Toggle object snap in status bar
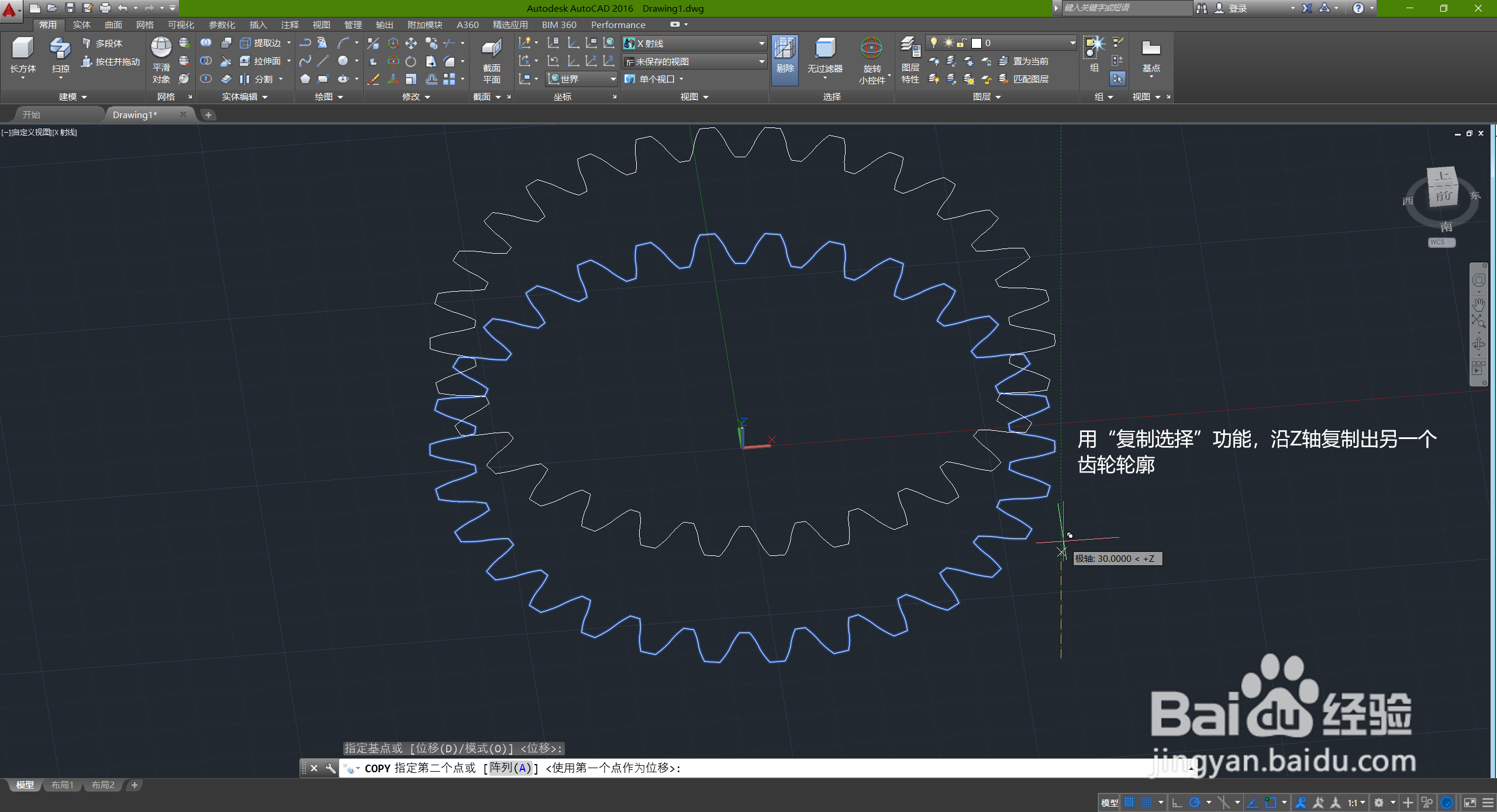 pos(1270,803)
